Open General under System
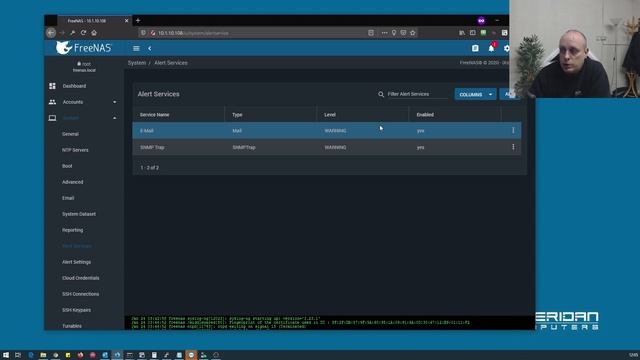This screenshot has width=640, height=360. tap(70, 134)
